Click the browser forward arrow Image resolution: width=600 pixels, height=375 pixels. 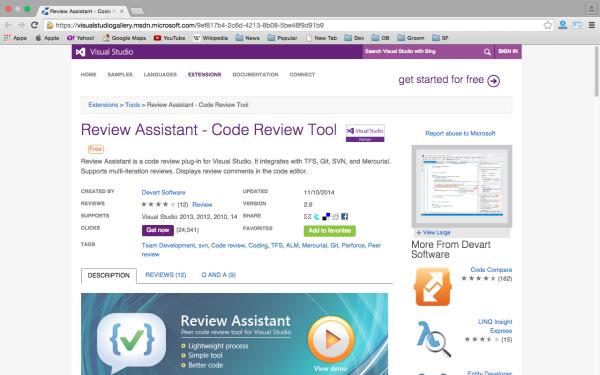tap(21, 25)
